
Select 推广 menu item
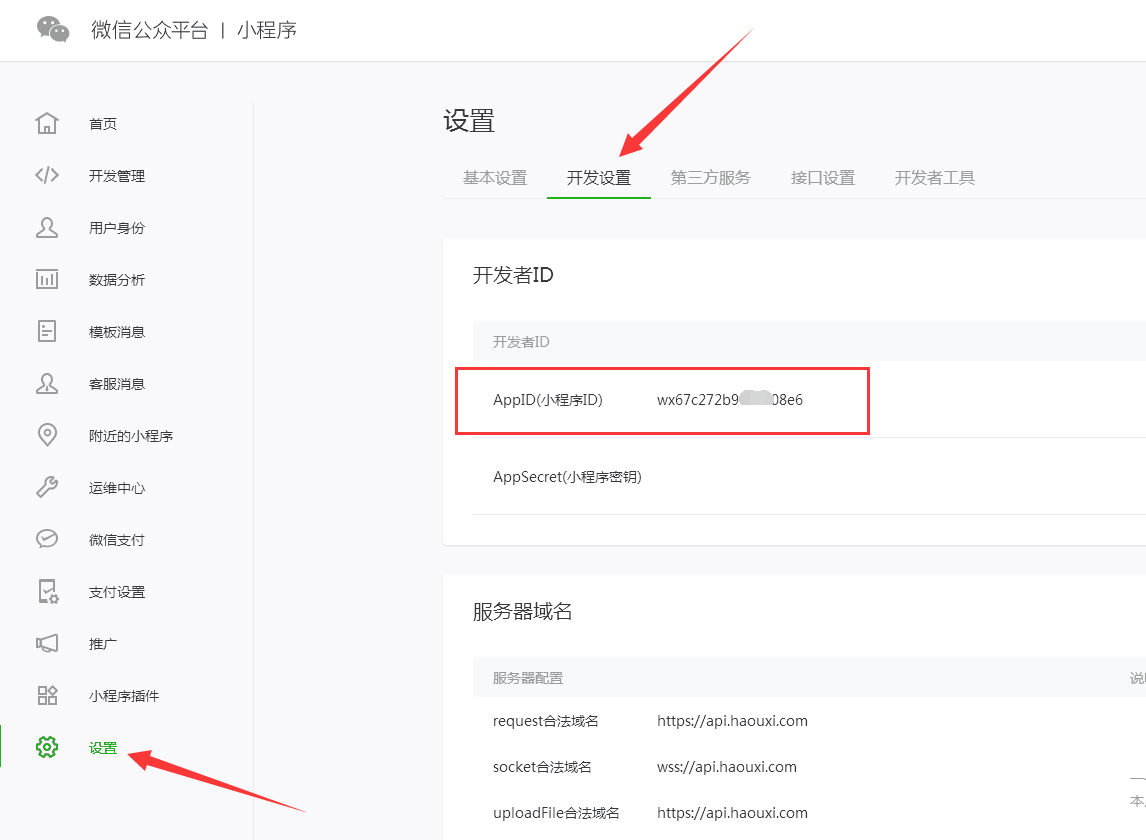click(102, 643)
